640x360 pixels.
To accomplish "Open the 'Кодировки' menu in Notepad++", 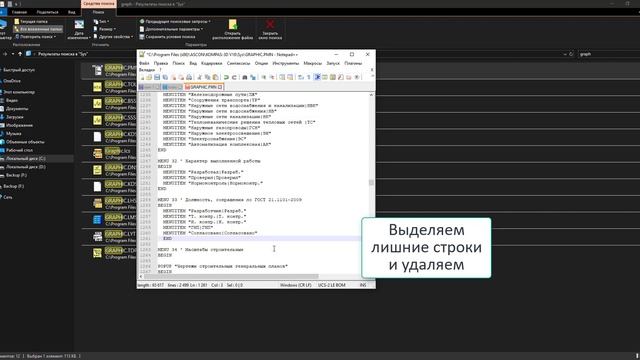I will click(211, 63).
